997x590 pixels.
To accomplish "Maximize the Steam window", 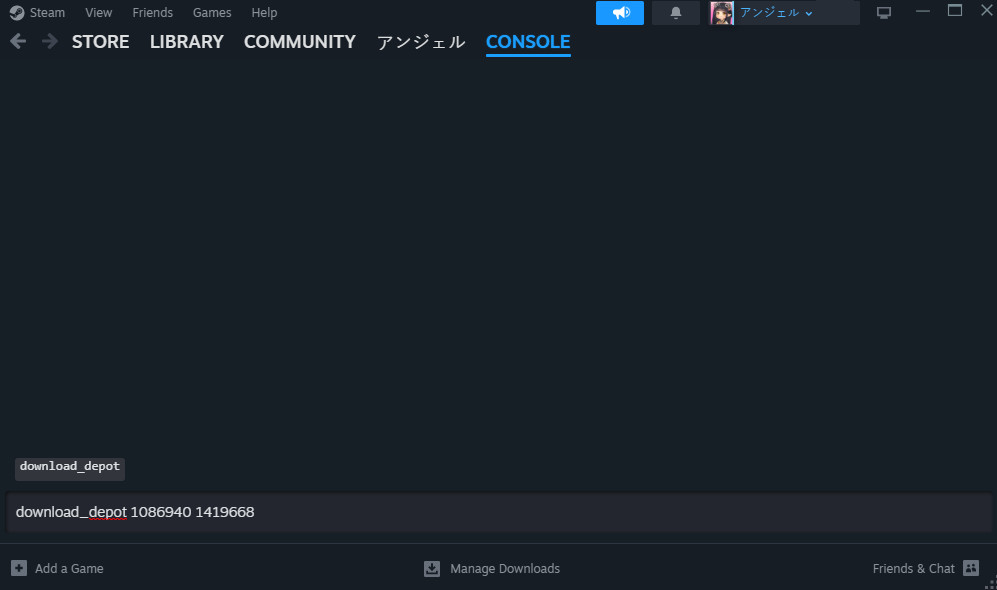I will [x=954, y=10].
